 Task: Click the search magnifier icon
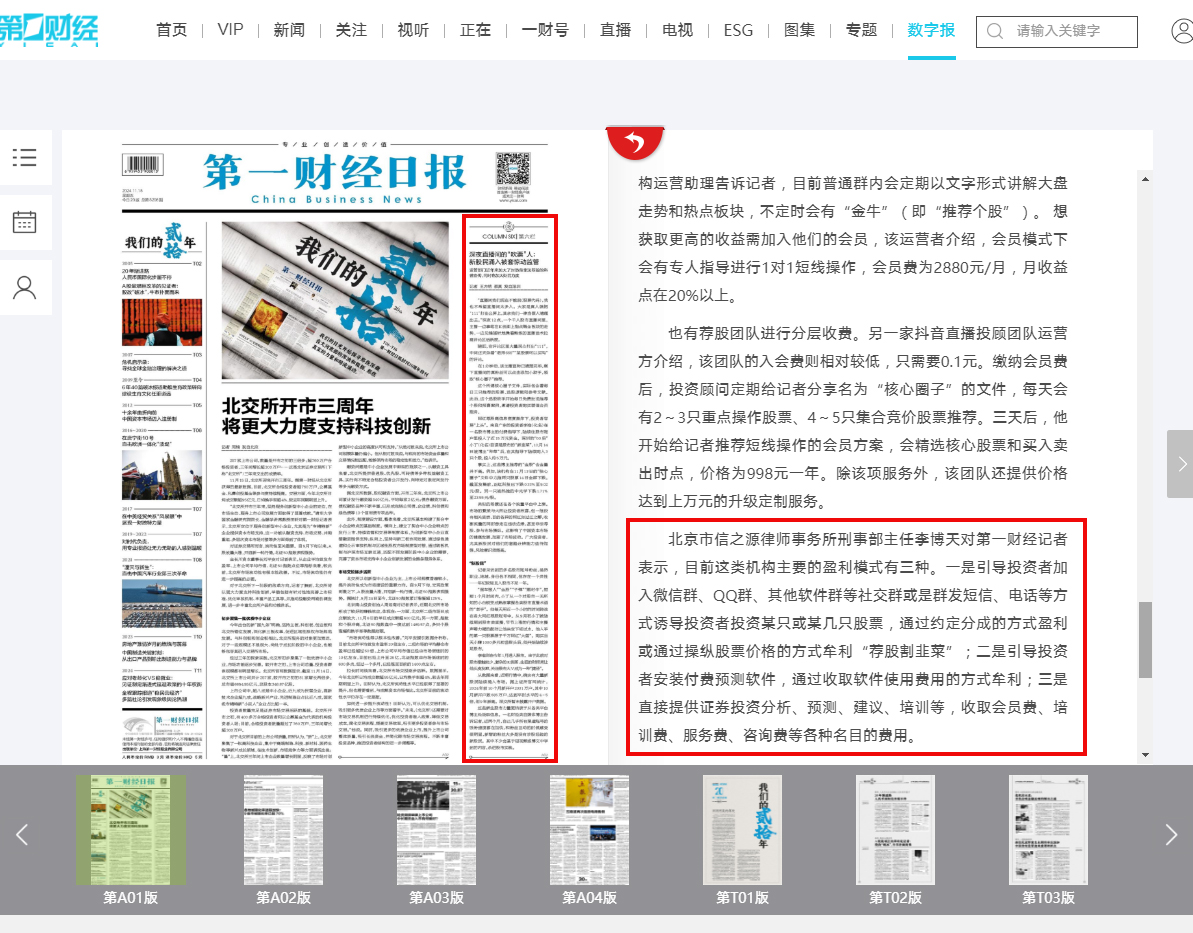click(995, 31)
